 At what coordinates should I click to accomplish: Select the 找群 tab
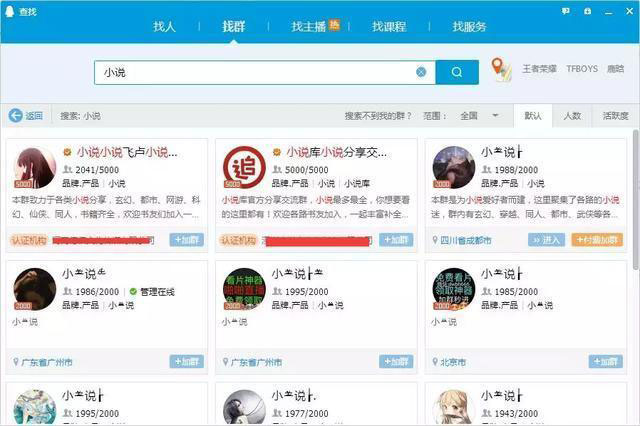(233, 27)
